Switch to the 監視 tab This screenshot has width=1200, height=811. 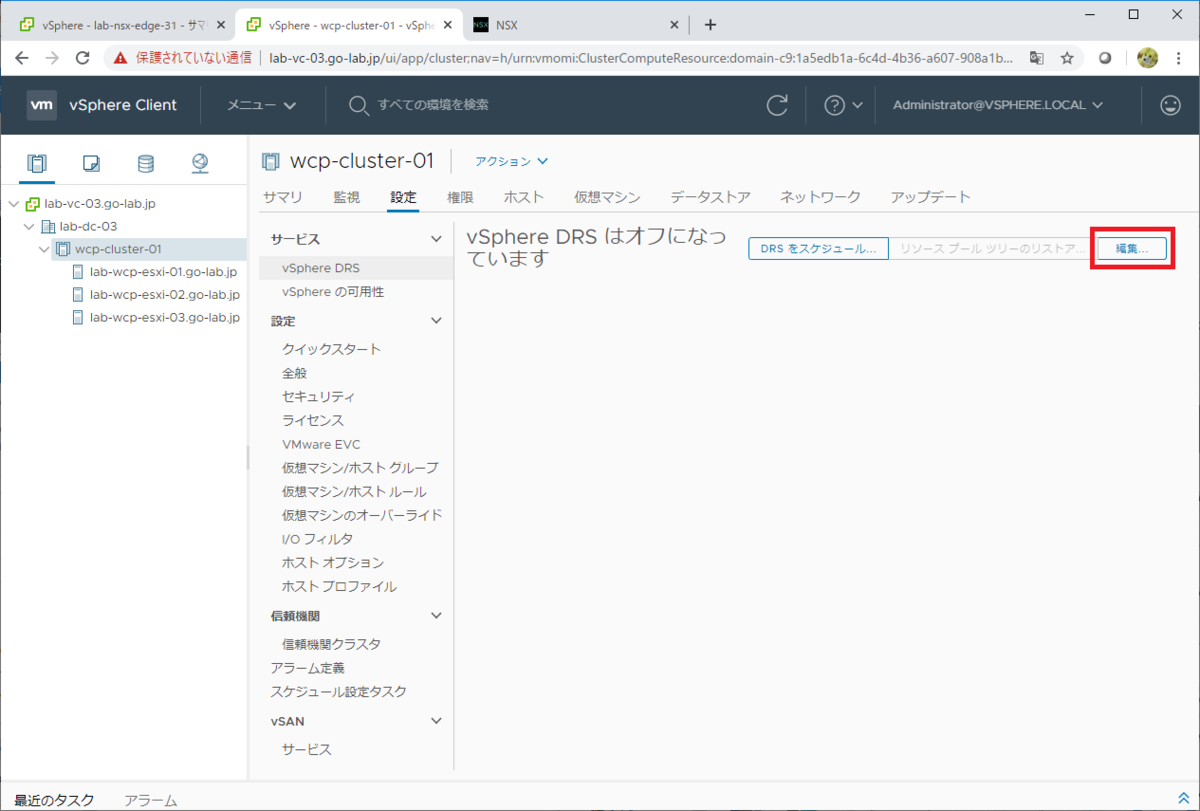(x=347, y=197)
